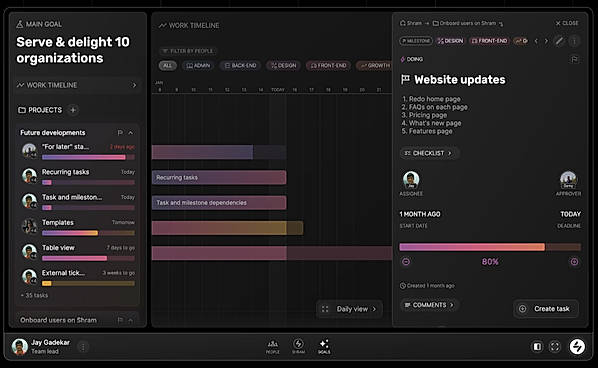598x368 pixels.
Task: Open the People view in bottom bar
Action: click(273, 346)
